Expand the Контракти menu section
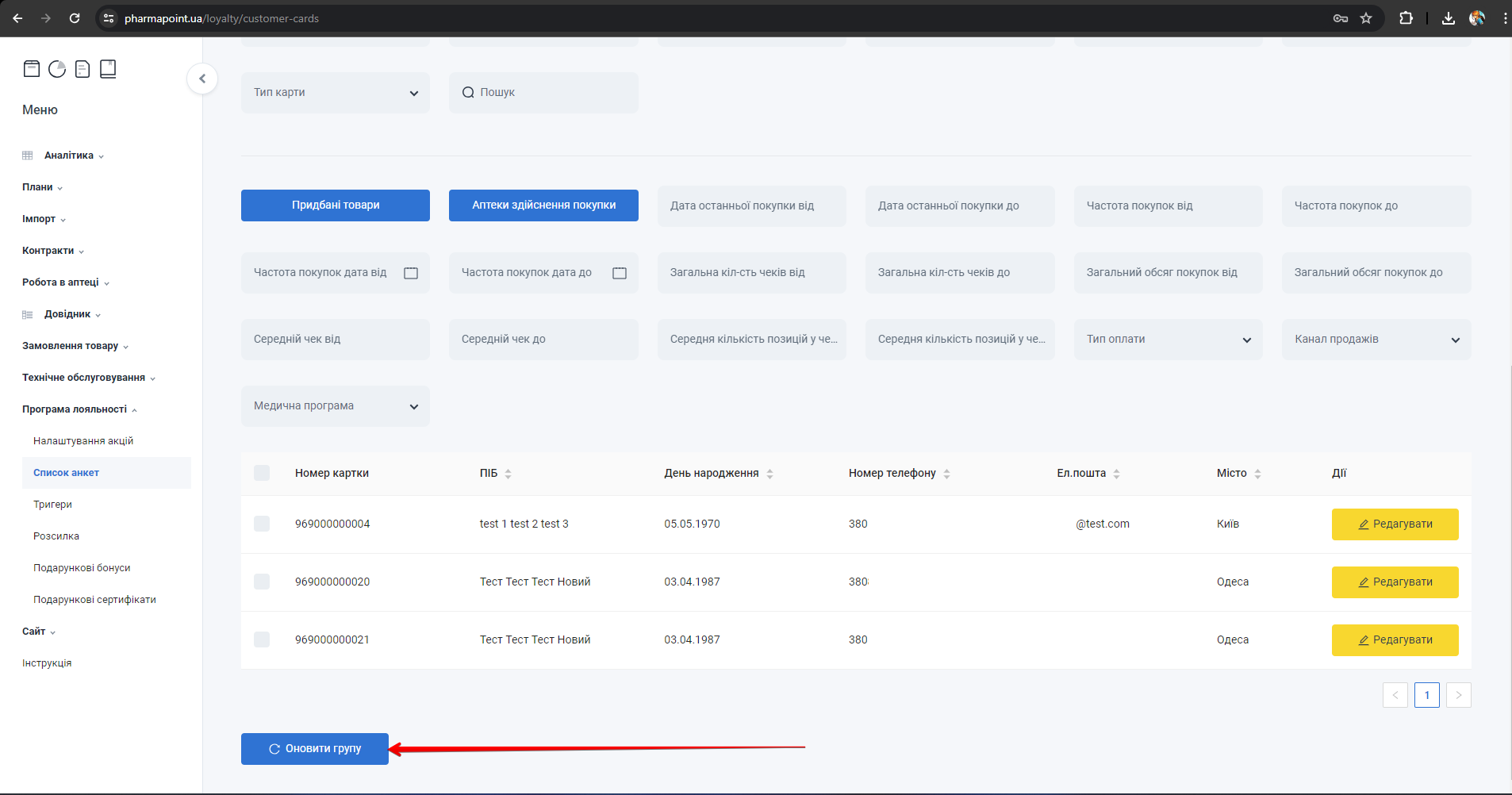The width and height of the screenshot is (1512, 795). (53, 251)
